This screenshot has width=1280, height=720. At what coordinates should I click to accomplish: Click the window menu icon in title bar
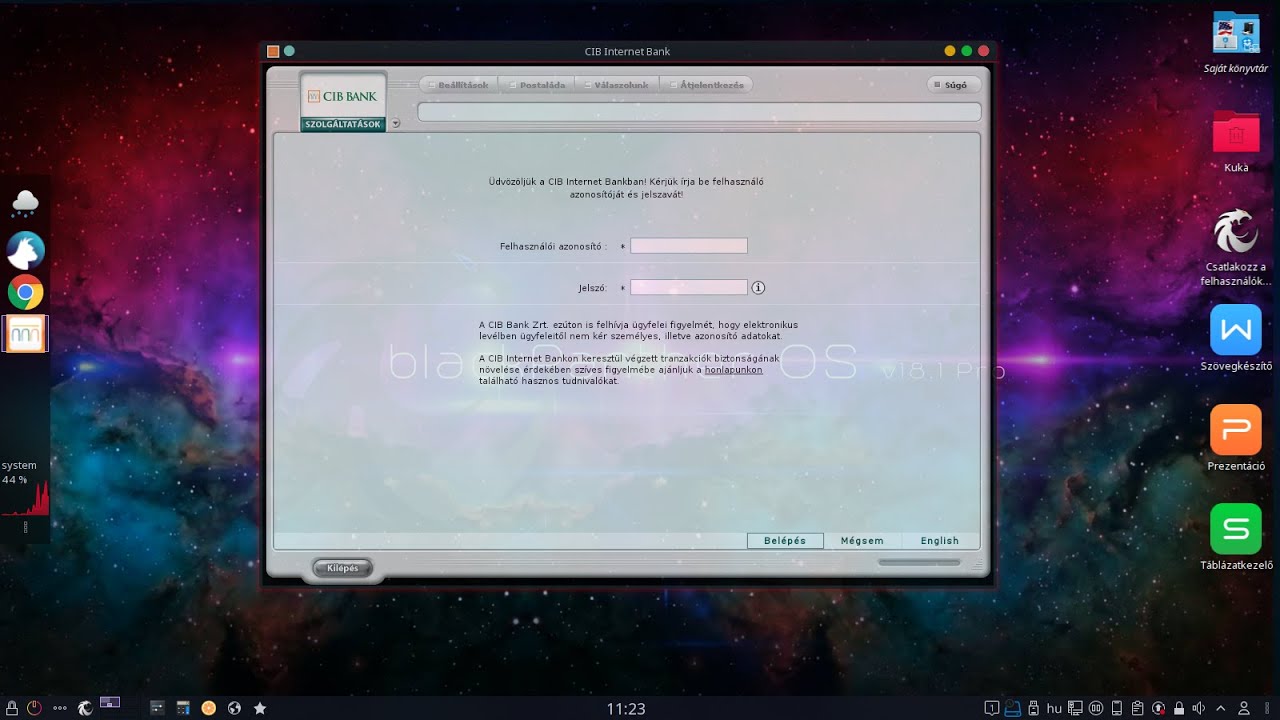(273, 51)
